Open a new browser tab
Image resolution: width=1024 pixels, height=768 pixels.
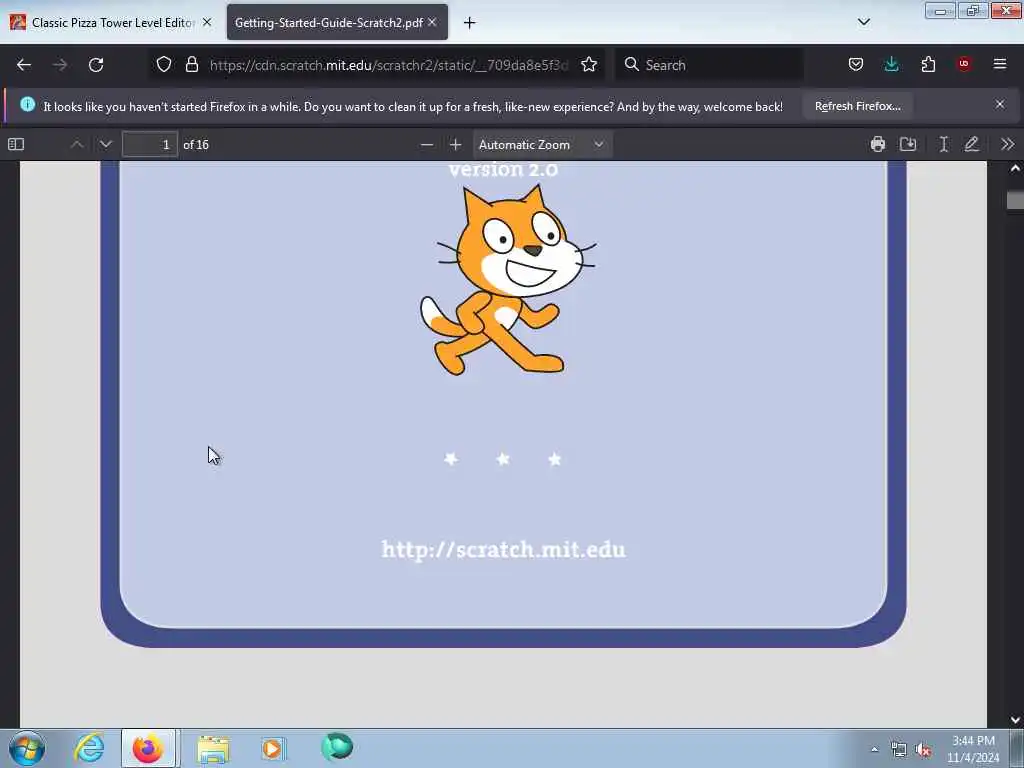[470, 23]
